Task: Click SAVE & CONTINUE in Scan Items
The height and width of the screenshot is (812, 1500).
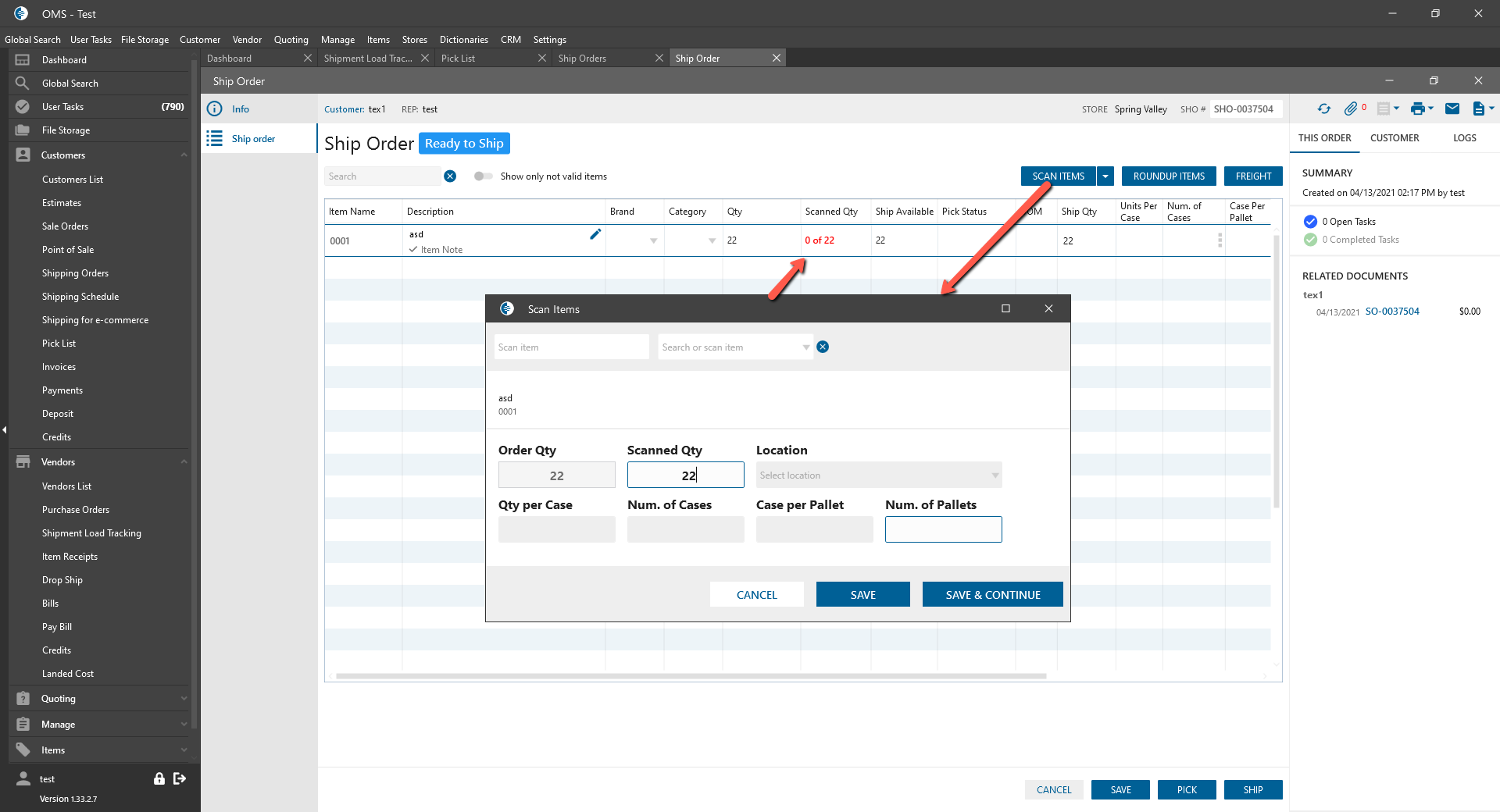Action: pyautogui.click(x=993, y=595)
